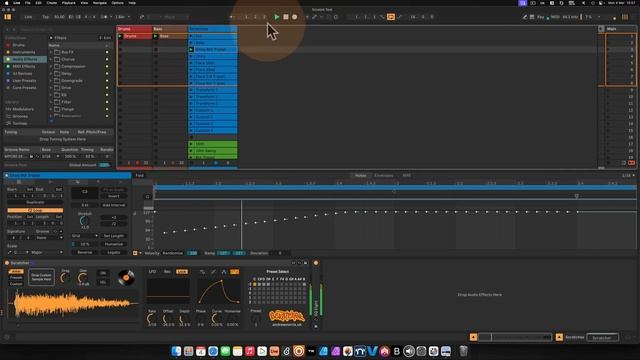Click the Link button in control bar
This screenshot has height=360, width=640.
[28, 17]
